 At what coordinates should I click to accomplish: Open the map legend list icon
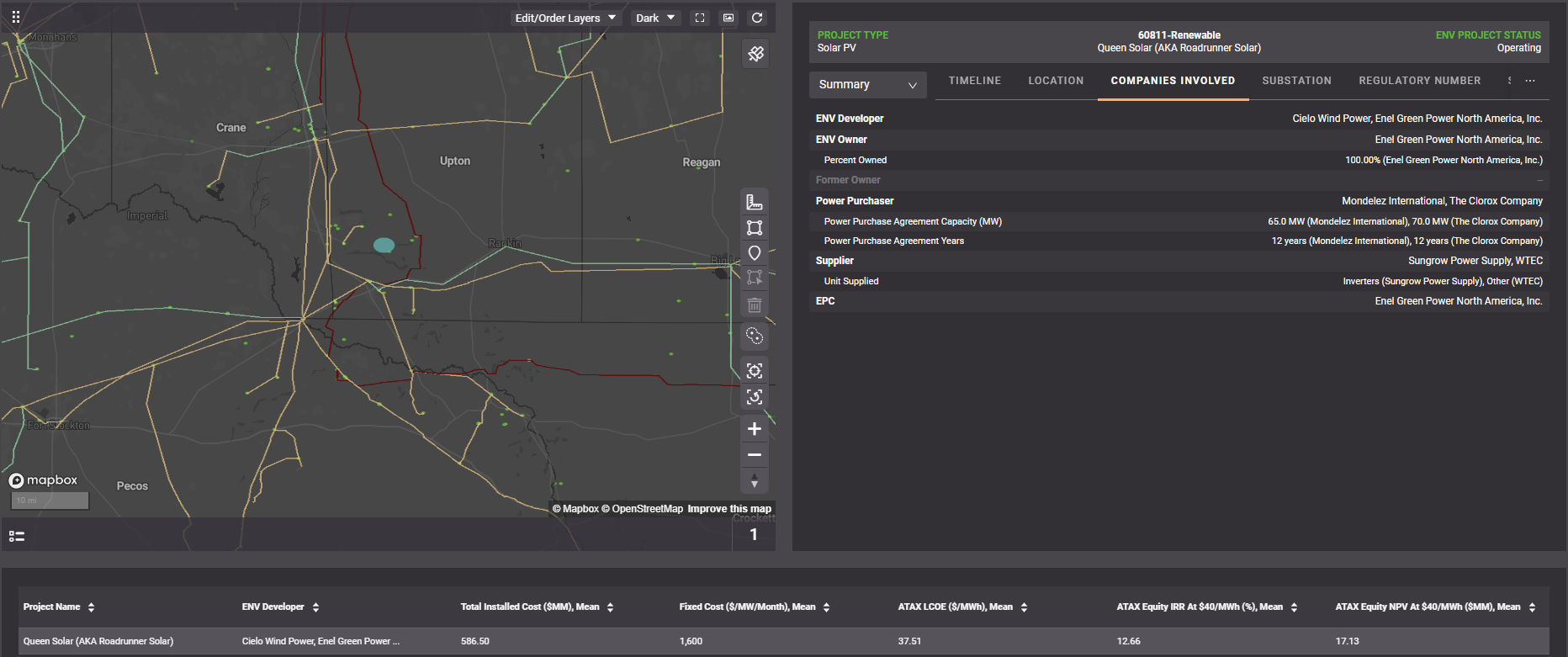17,536
